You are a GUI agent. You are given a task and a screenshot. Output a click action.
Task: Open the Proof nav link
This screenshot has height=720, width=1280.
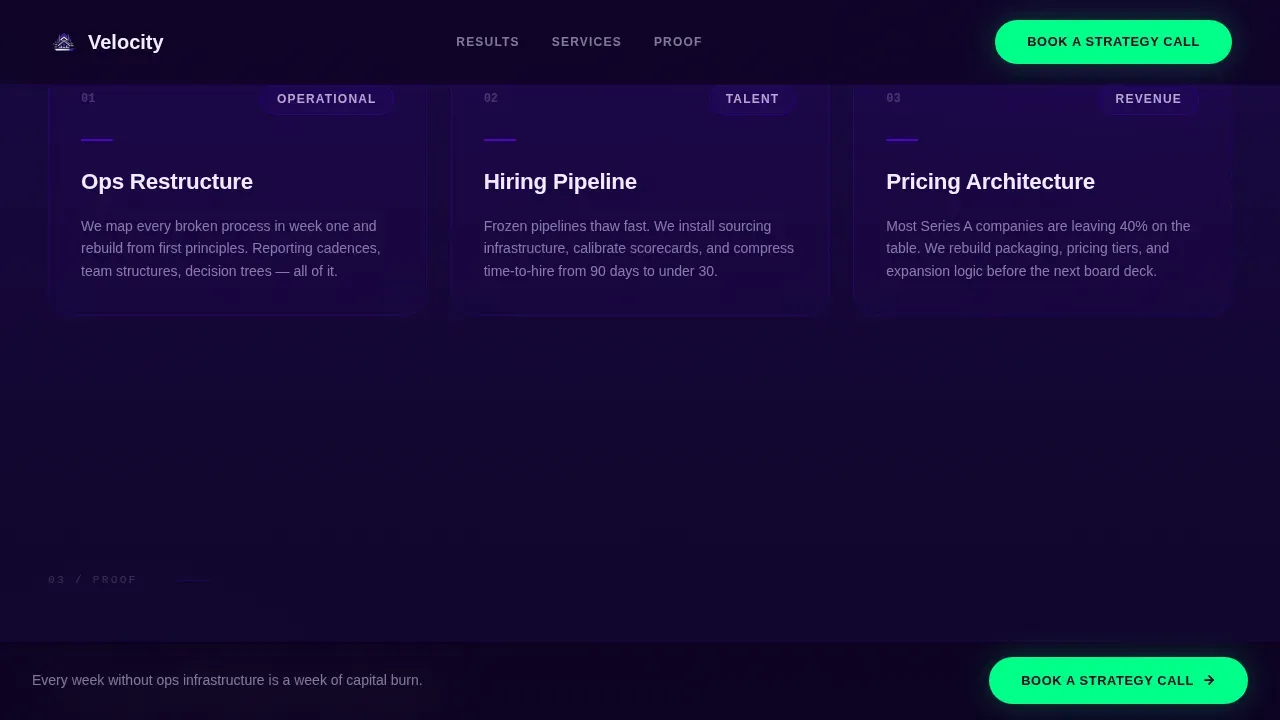pos(678,42)
